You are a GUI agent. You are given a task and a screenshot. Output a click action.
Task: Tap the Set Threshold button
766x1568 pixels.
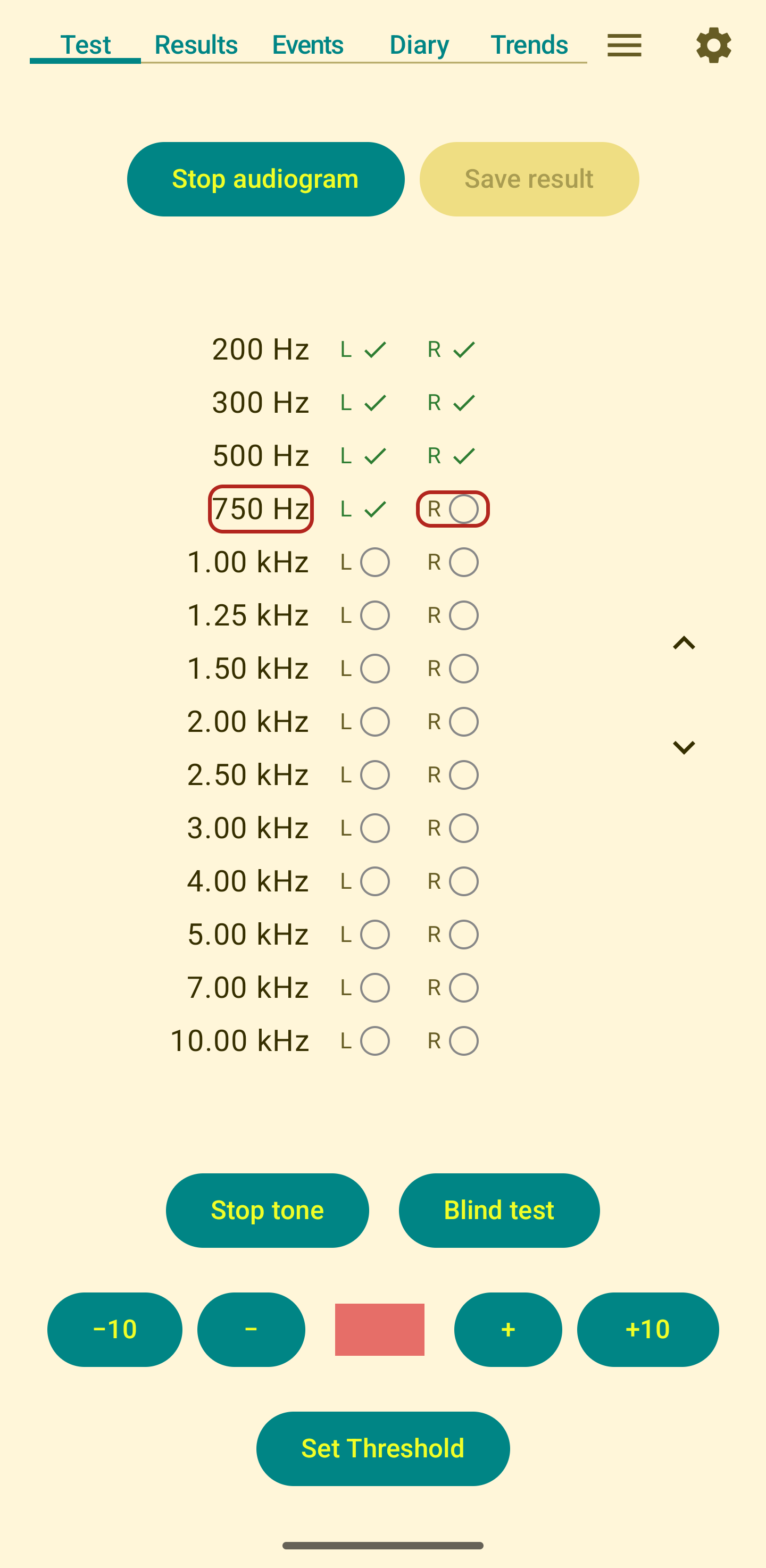click(382, 1448)
